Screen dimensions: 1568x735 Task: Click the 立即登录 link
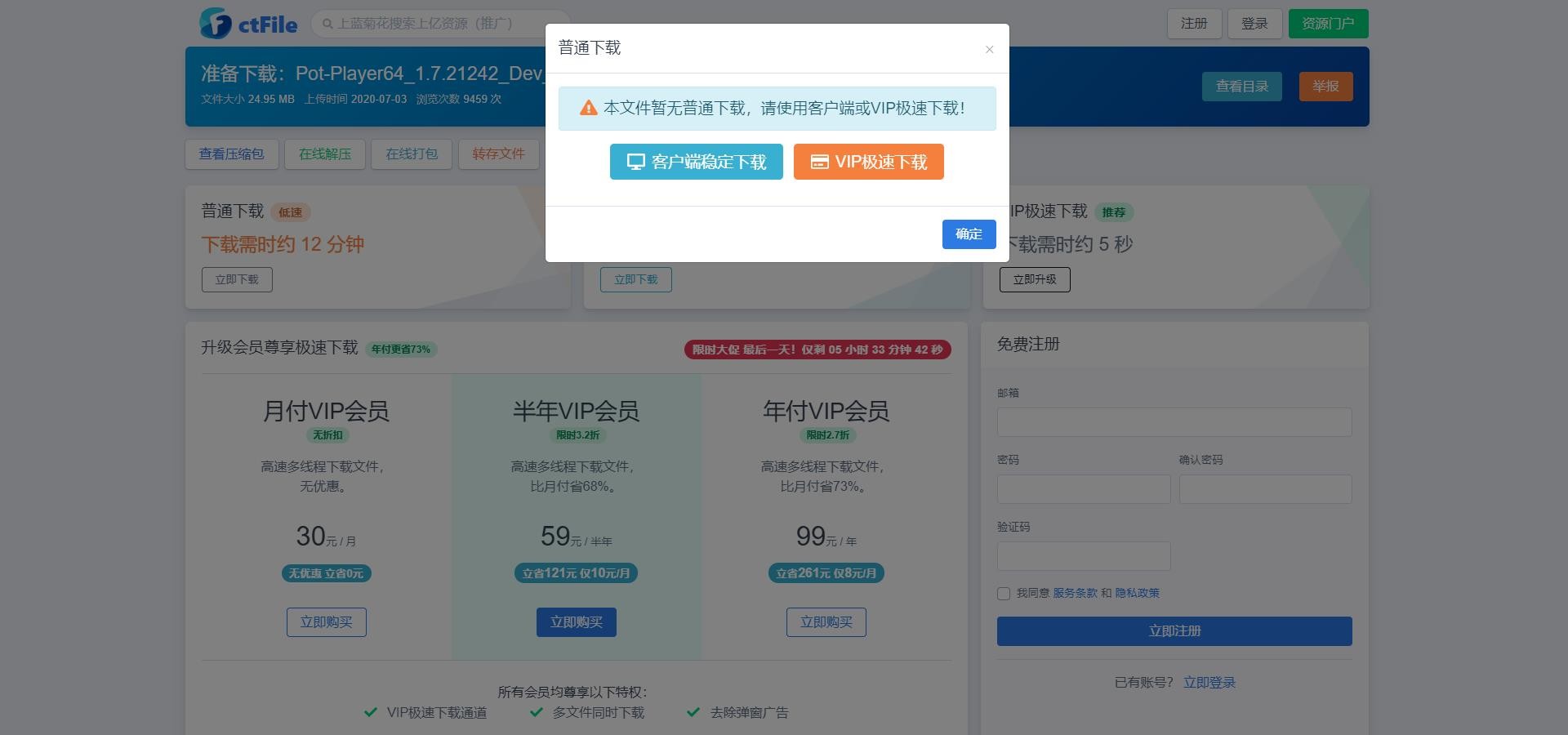(1209, 683)
